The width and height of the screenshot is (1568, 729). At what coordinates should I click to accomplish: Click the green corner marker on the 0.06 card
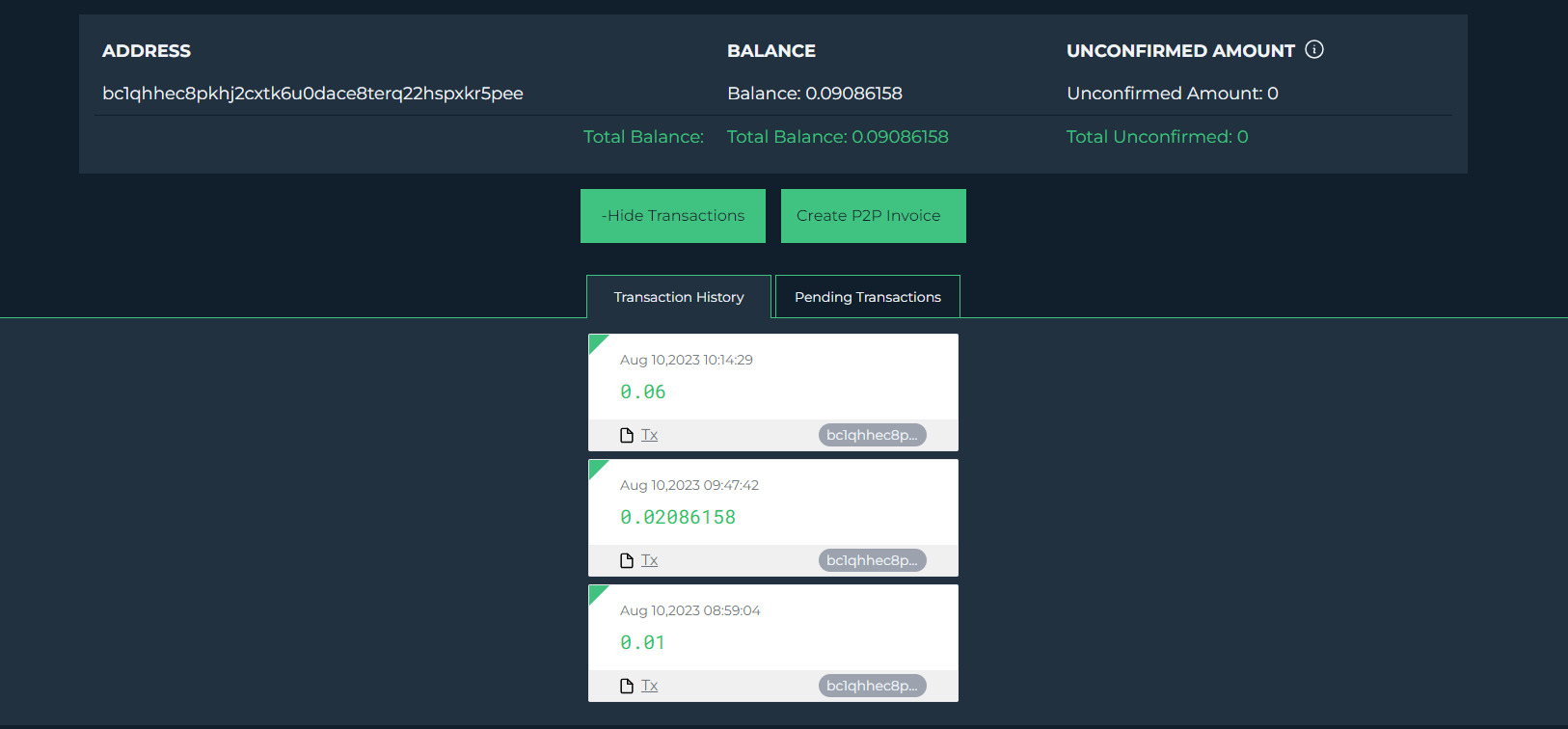click(595, 341)
